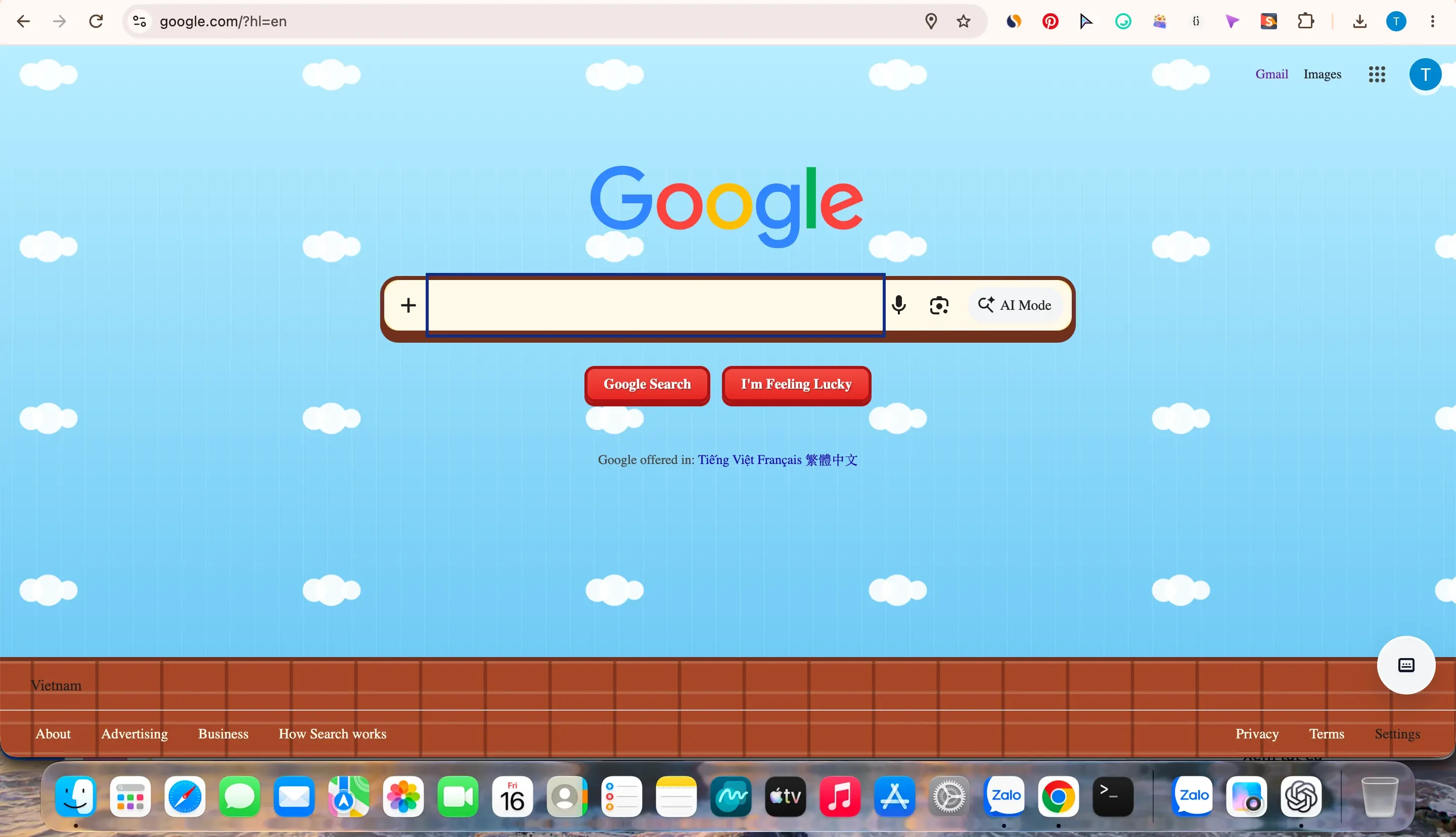Image resolution: width=1456 pixels, height=837 pixels.
Task: Start voice search with microphone
Action: (x=899, y=305)
